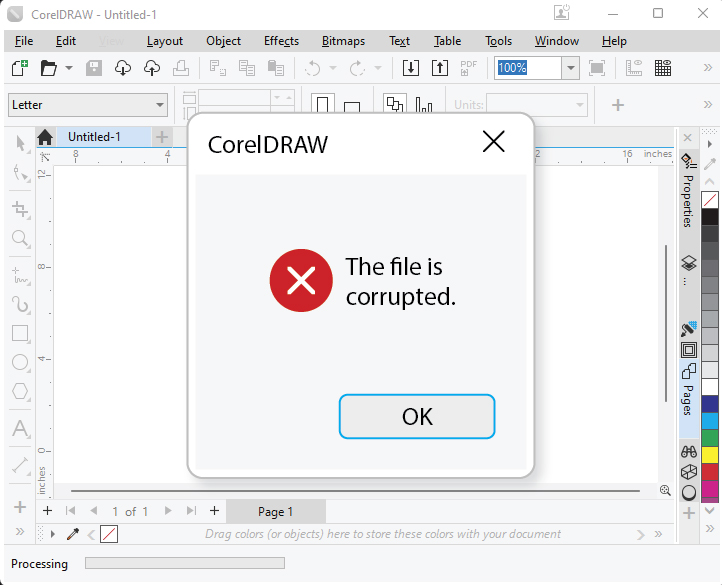Expand the standard toolbar overflow chevron
This screenshot has width=722, height=585.
[x=708, y=68]
